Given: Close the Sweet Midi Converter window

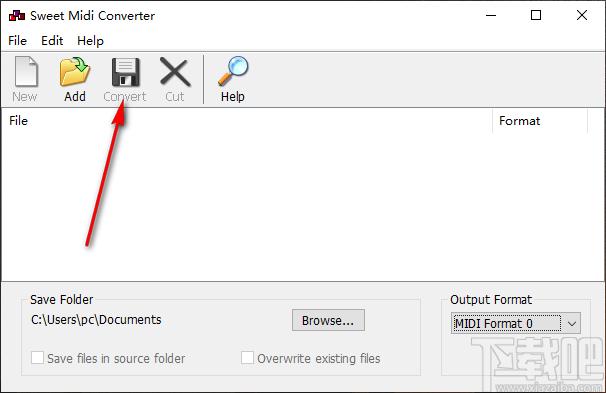Looking at the screenshot, I should point(582,15).
